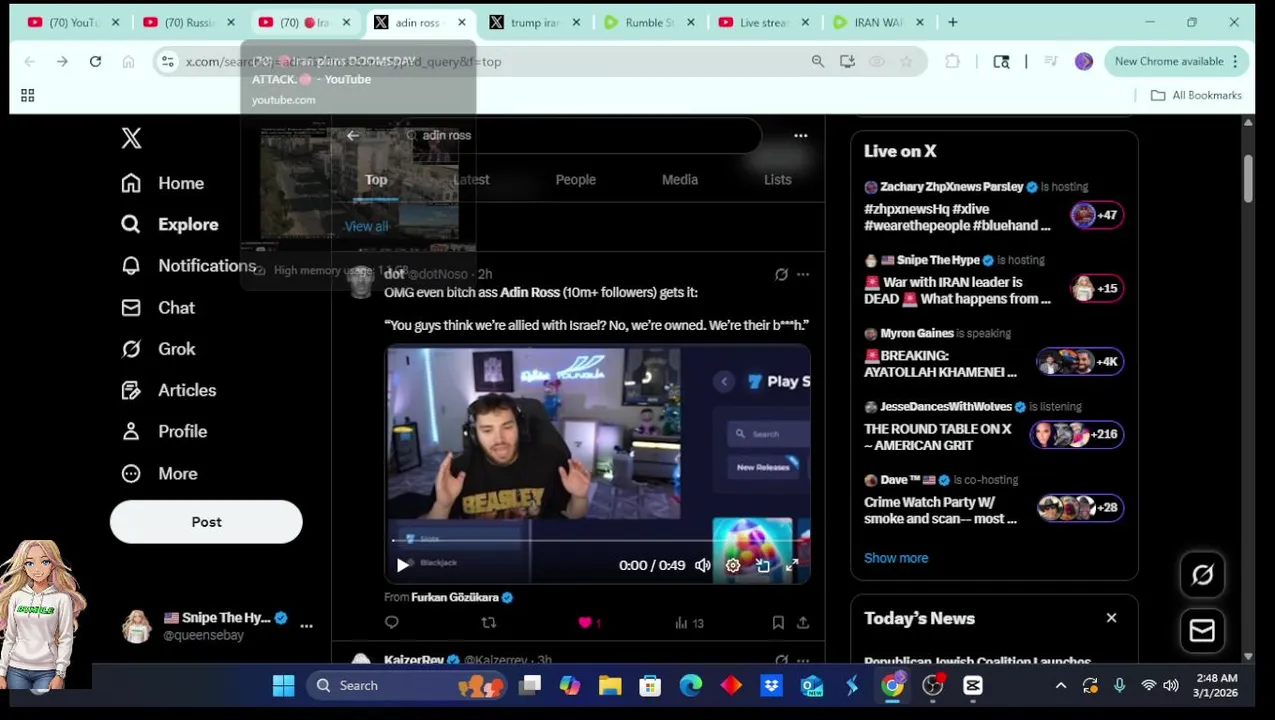This screenshot has width=1275, height=720.
Task: Open video settings gear
Action: 733,565
